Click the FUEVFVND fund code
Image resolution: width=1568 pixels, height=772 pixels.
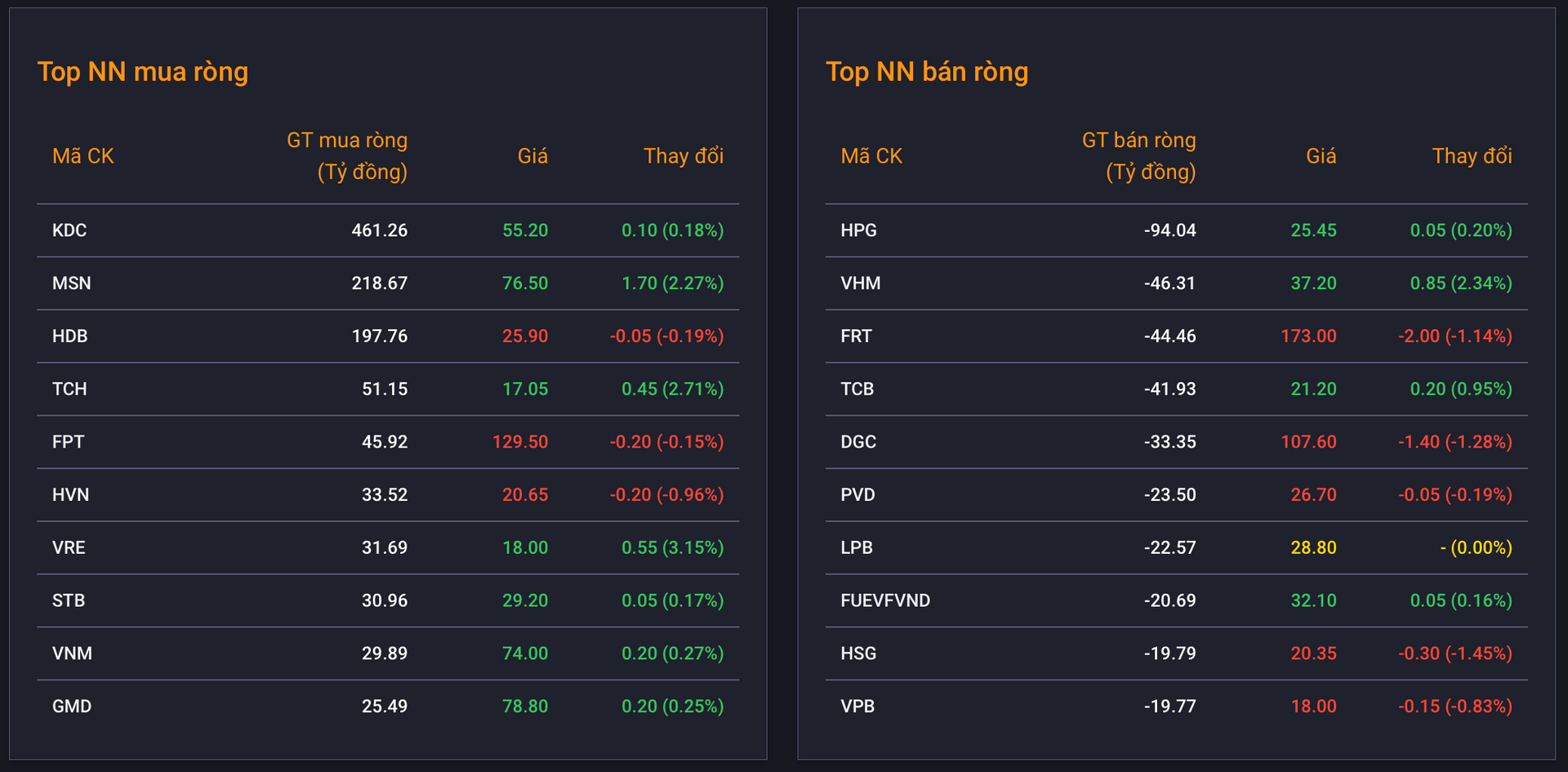pyautogui.click(x=885, y=600)
